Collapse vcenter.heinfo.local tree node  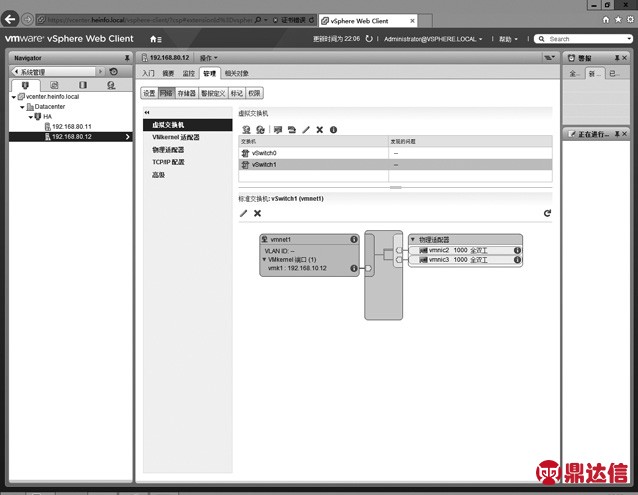click(x=14, y=97)
